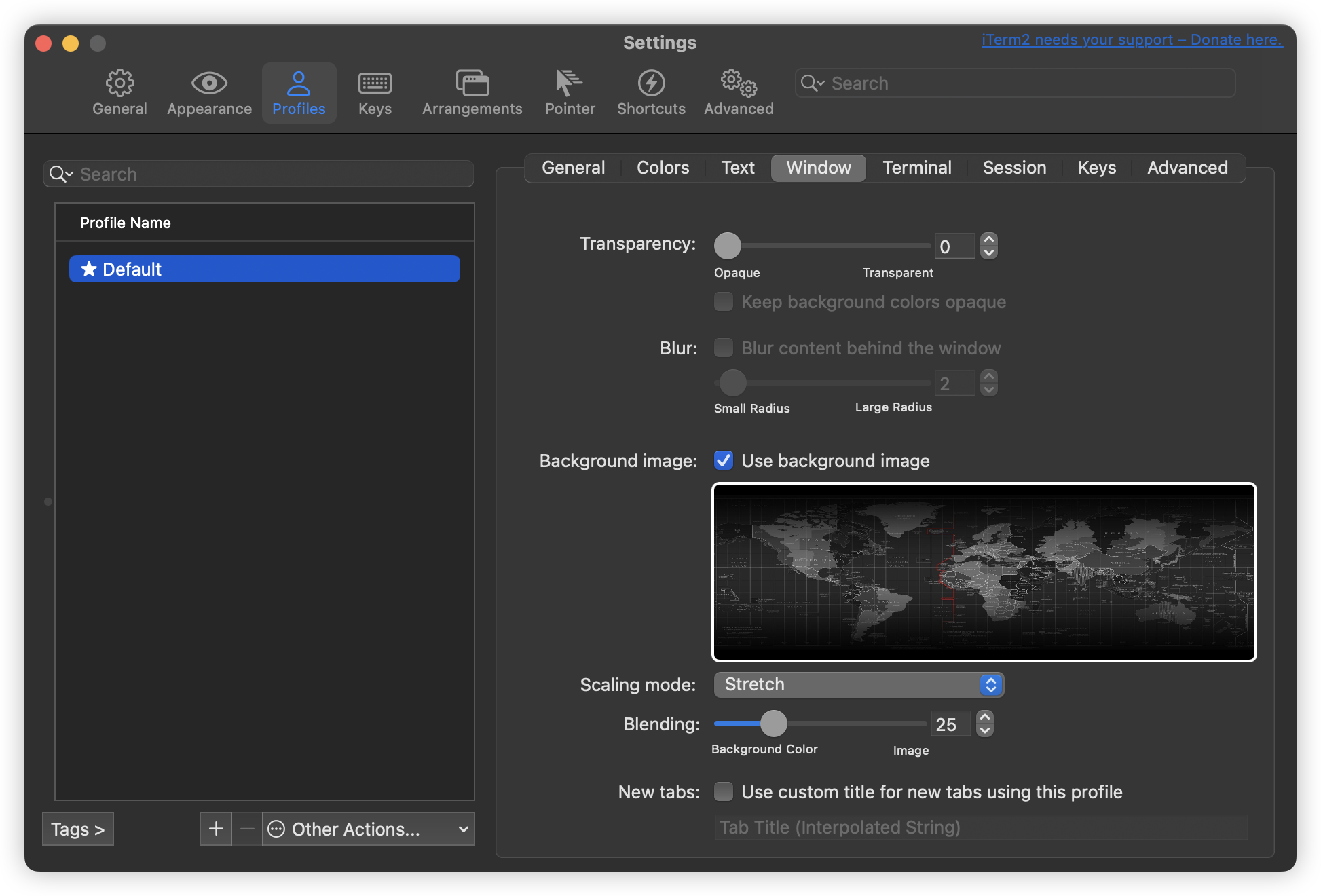Open Advanced settings double-gear icon
Viewport: 1321px width, 896px height.
(739, 83)
